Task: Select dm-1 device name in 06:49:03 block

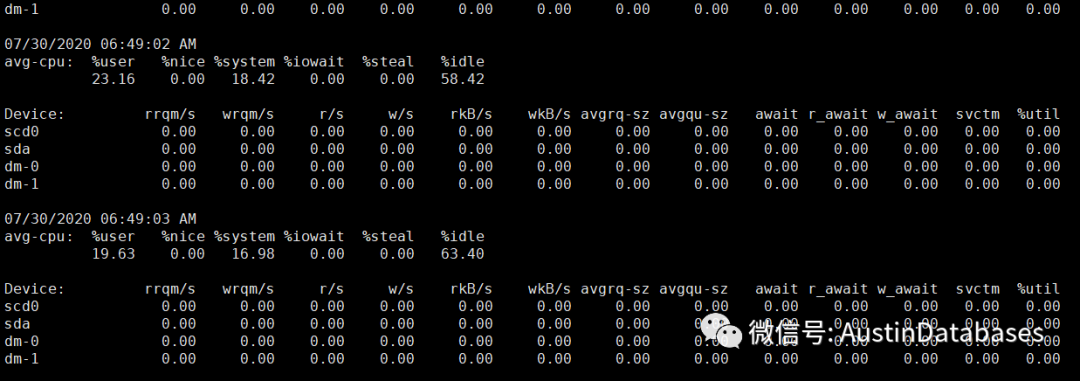Action: (x=22, y=359)
